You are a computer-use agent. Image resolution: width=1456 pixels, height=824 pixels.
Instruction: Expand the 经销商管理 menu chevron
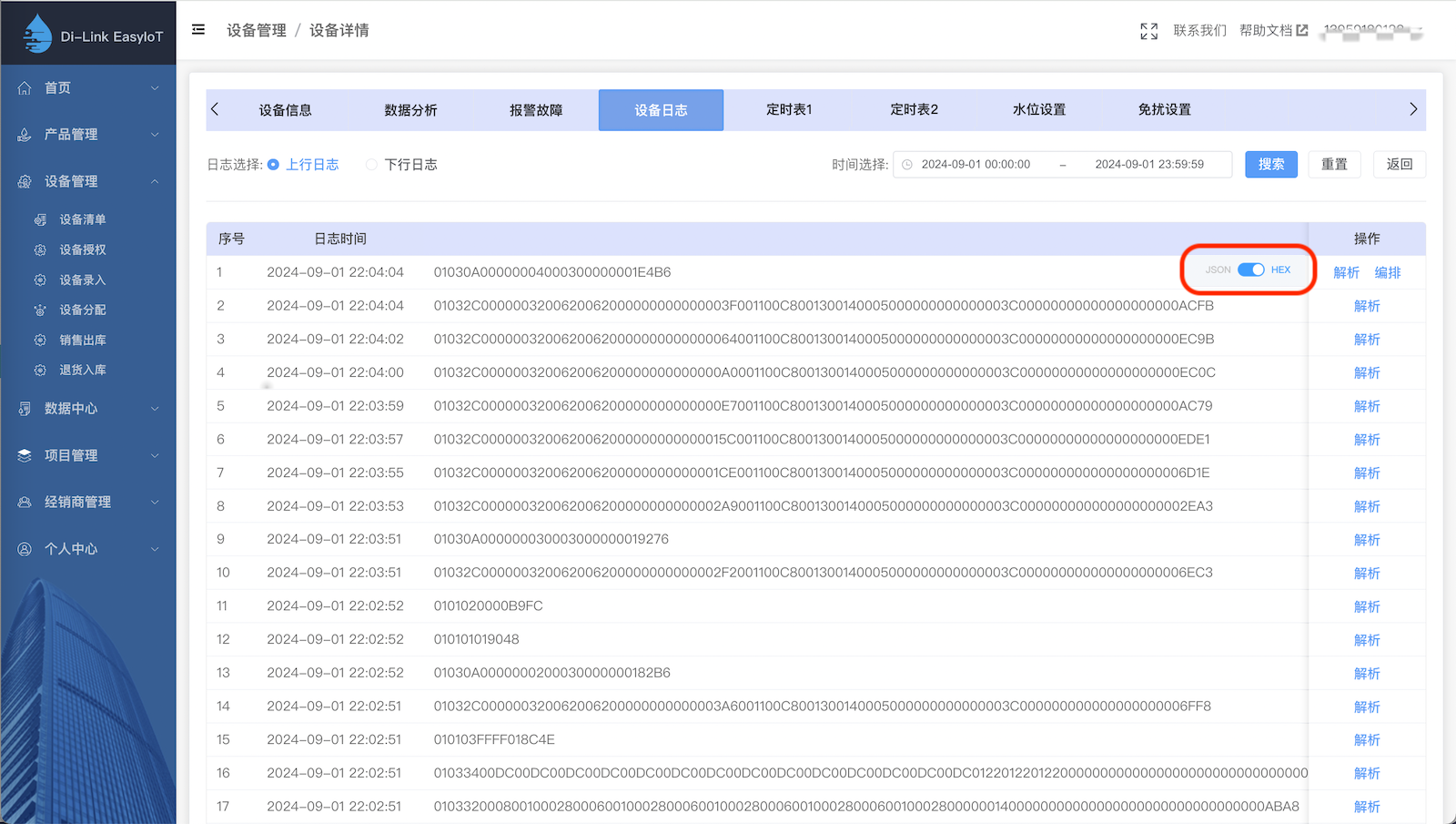pyautogui.click(x=155, y=502)
